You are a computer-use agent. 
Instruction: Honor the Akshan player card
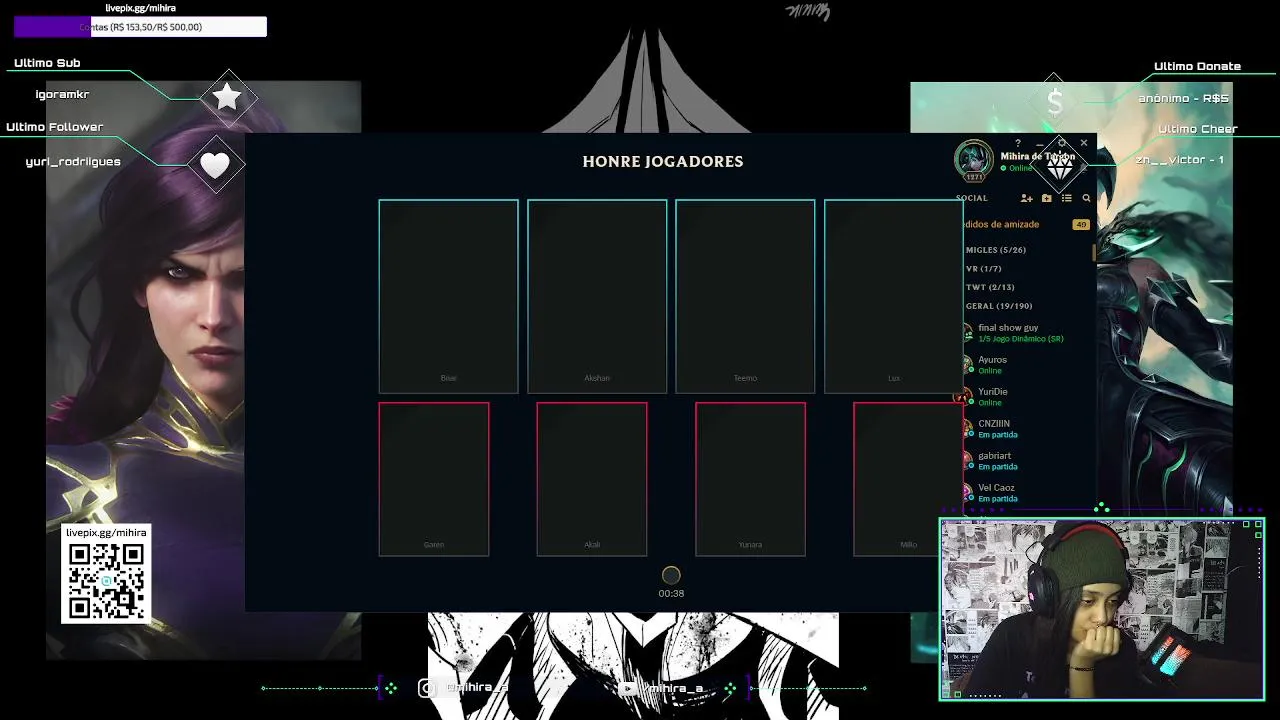[597, 296]
